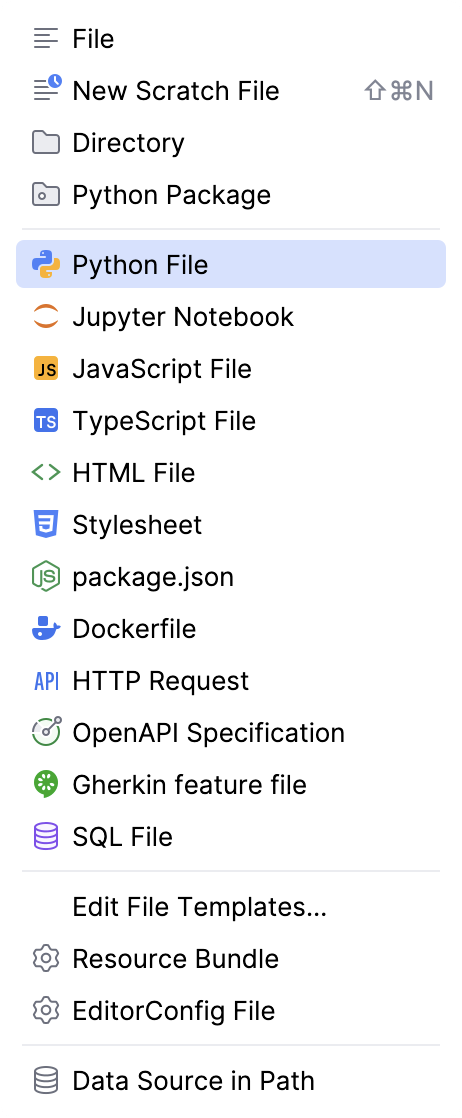This screenshot has height=1118, width=462.
Task: Choose the HTTP Request entry
Action: pos(231,680)
